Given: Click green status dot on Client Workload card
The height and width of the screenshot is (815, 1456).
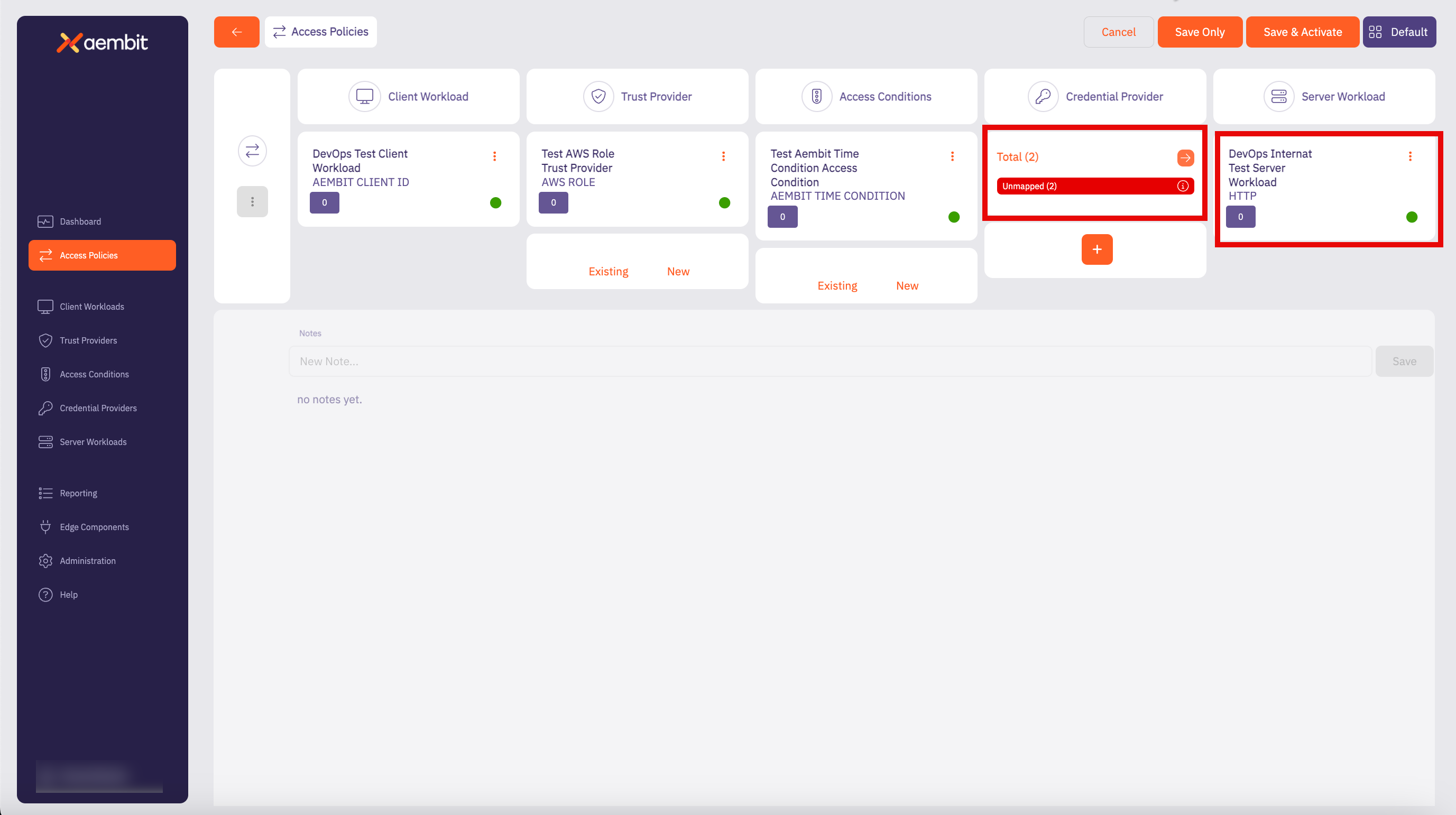Looking at the screenshot, I should point(495,202).
